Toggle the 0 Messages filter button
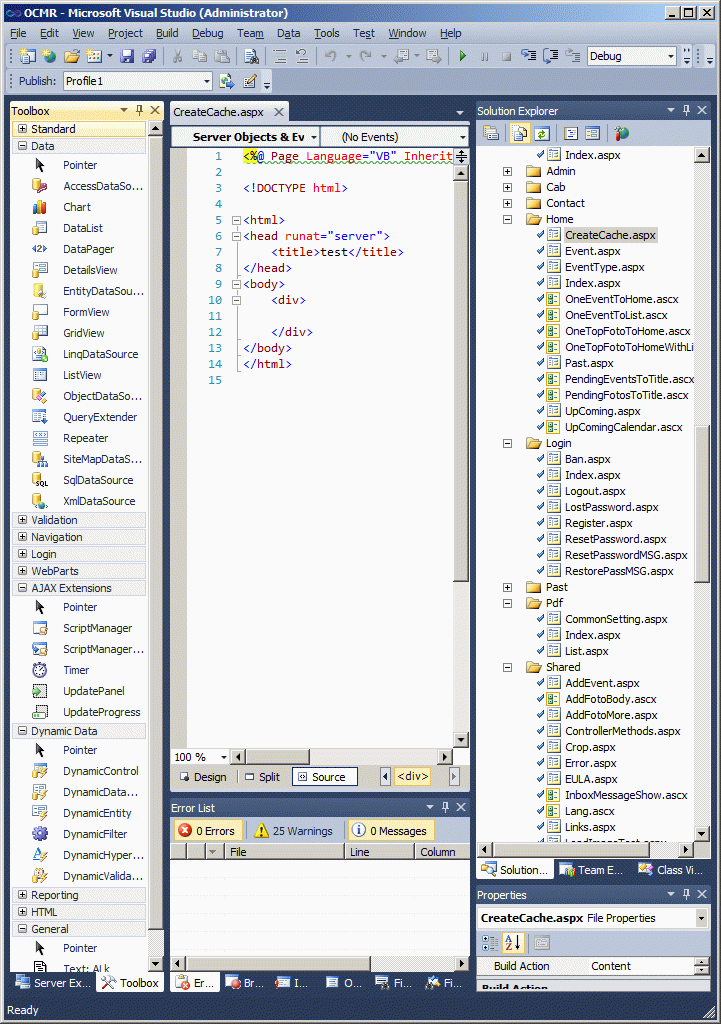The height and width of the screenshot is (1024, 721). [391, 831]
